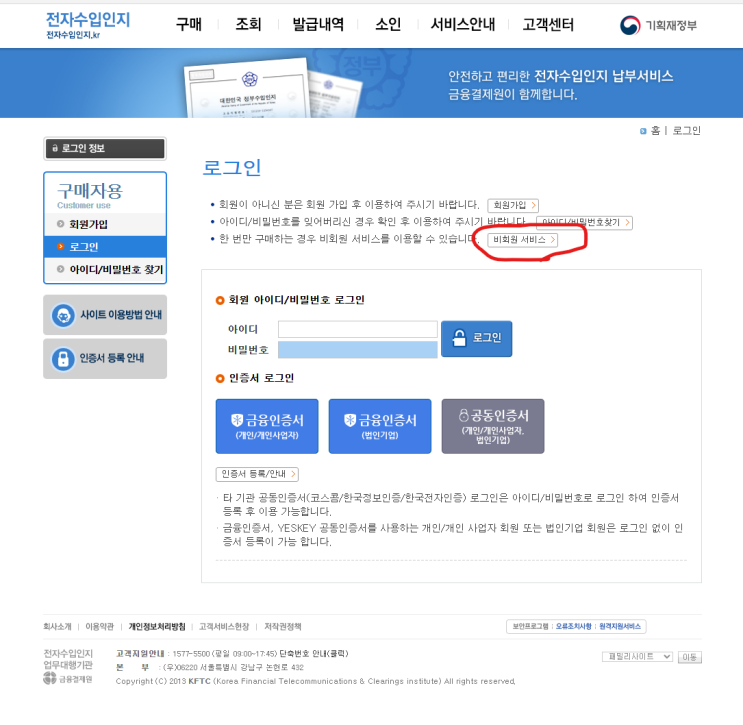Click the 회원가입 arrow button

pos(513,205)
